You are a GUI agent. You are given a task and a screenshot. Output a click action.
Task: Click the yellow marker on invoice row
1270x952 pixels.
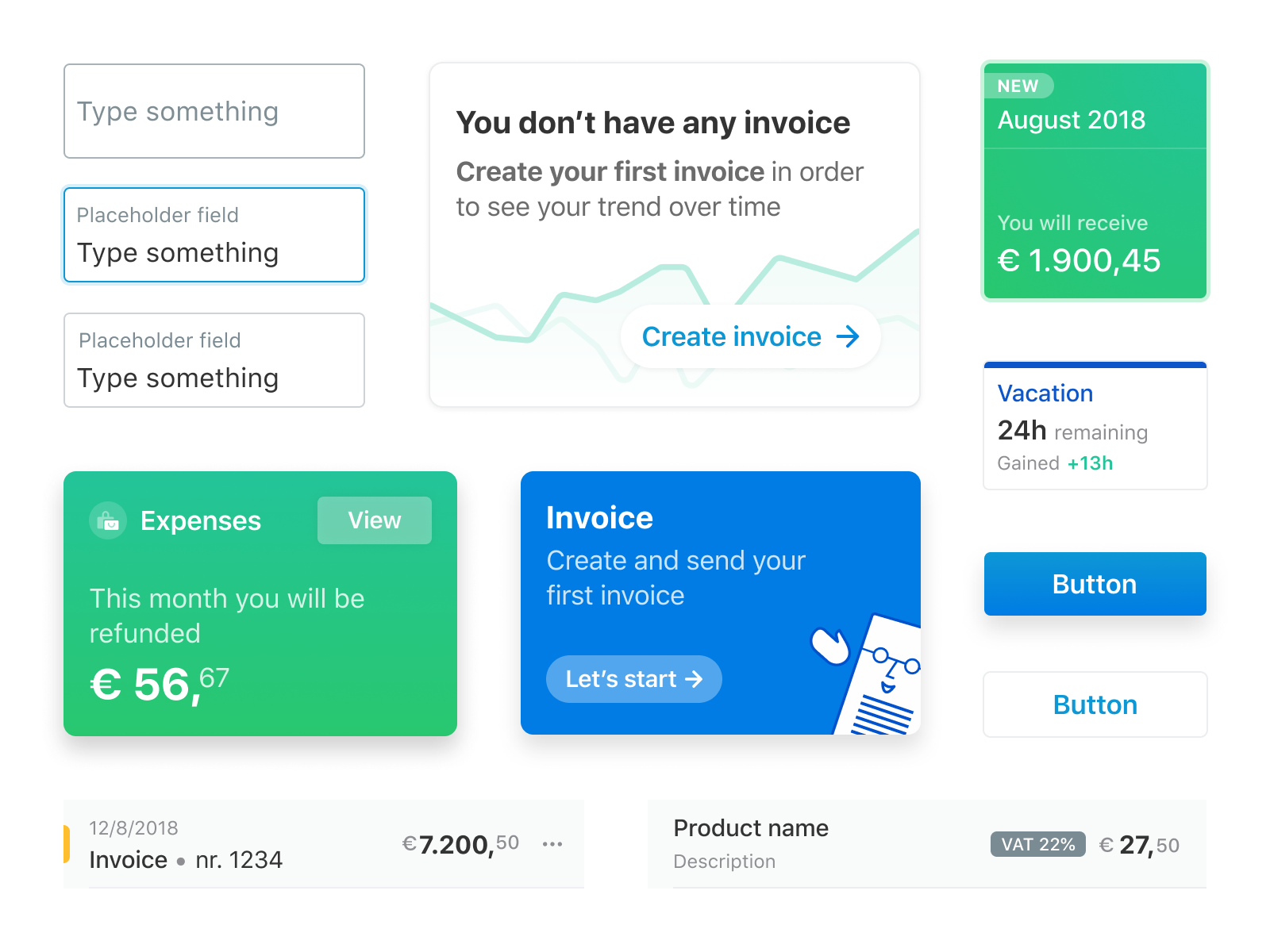tap(67, 844)
